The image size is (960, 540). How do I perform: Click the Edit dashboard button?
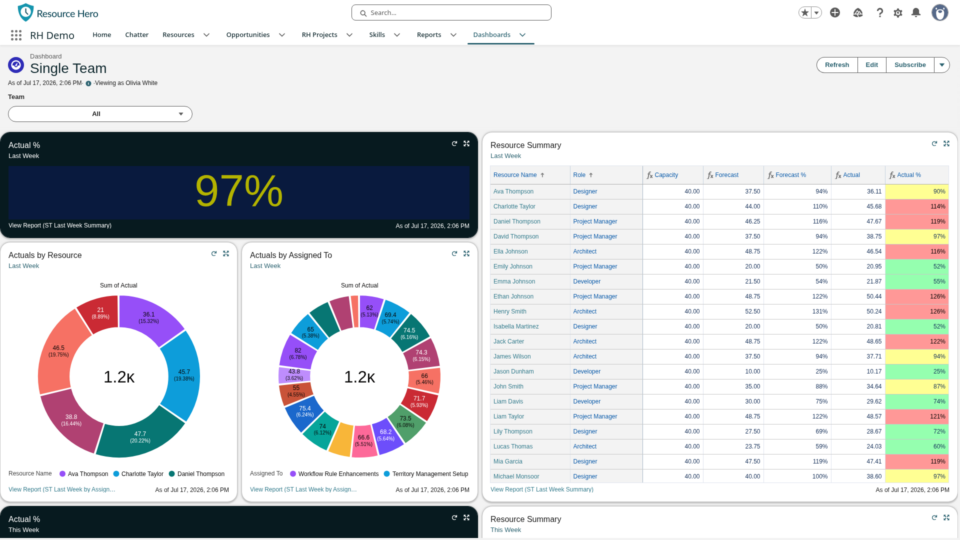click(x=872, y=65)
